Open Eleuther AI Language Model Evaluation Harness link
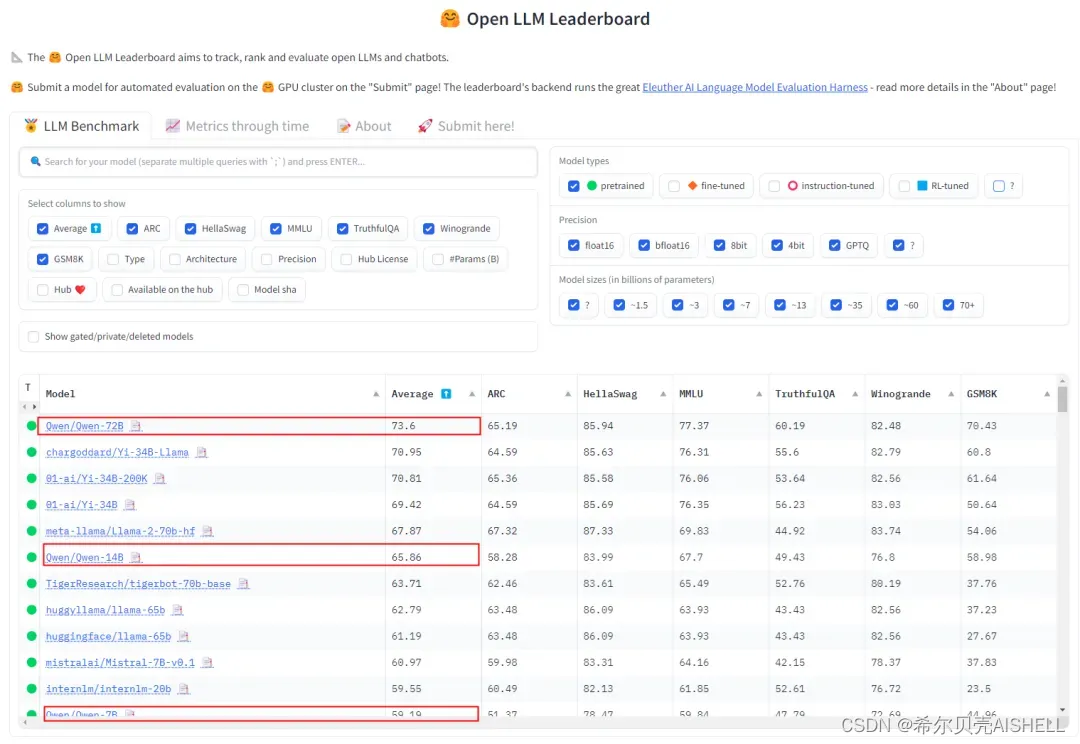1080x744 pixels. pos(755,87)
